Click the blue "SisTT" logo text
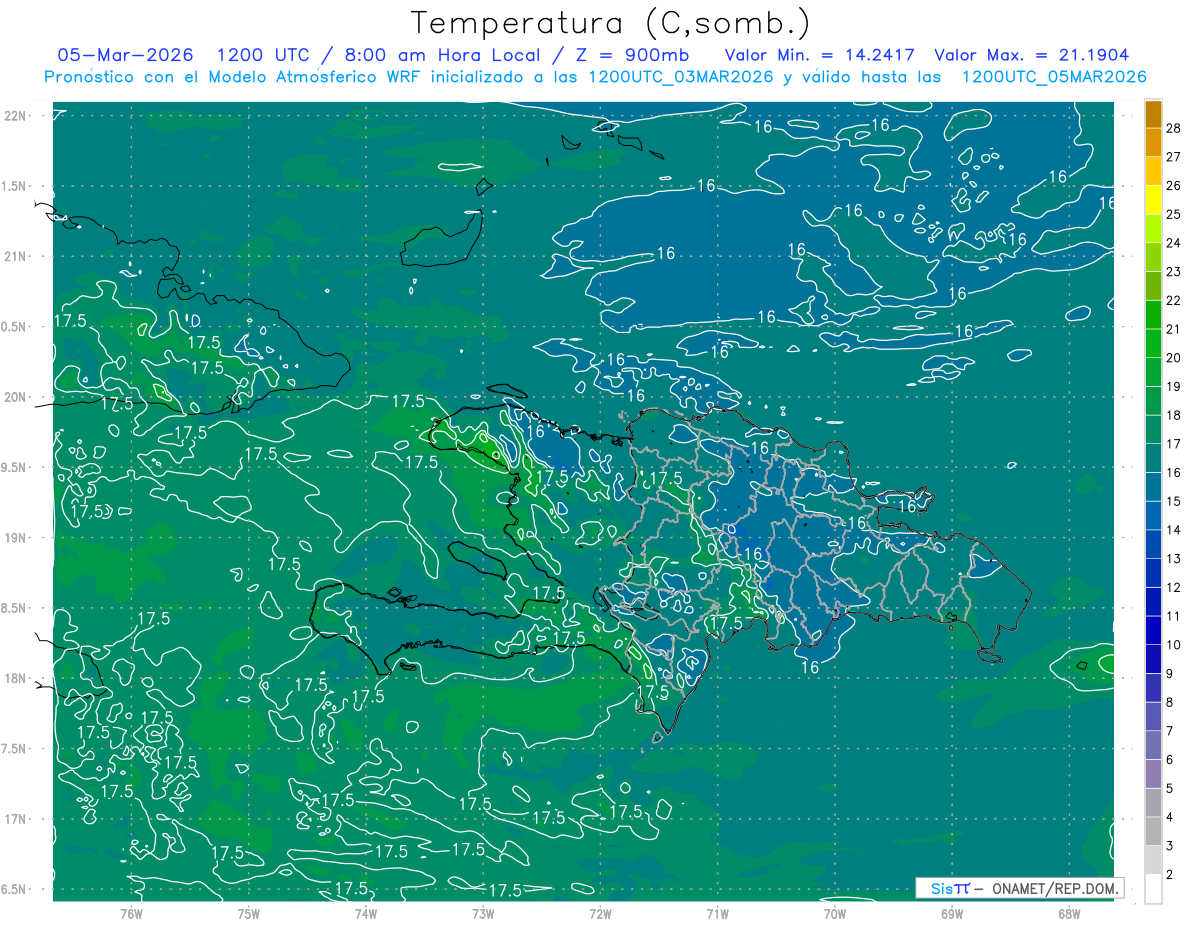1200x927 pixels. tap(949, 888)
